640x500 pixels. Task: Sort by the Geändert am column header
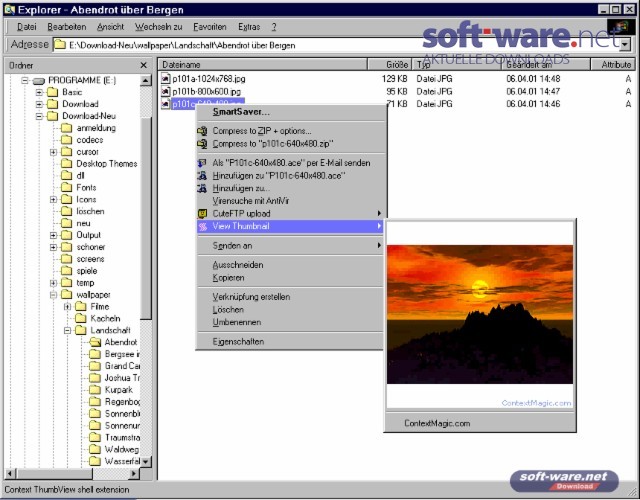point(546,64)
